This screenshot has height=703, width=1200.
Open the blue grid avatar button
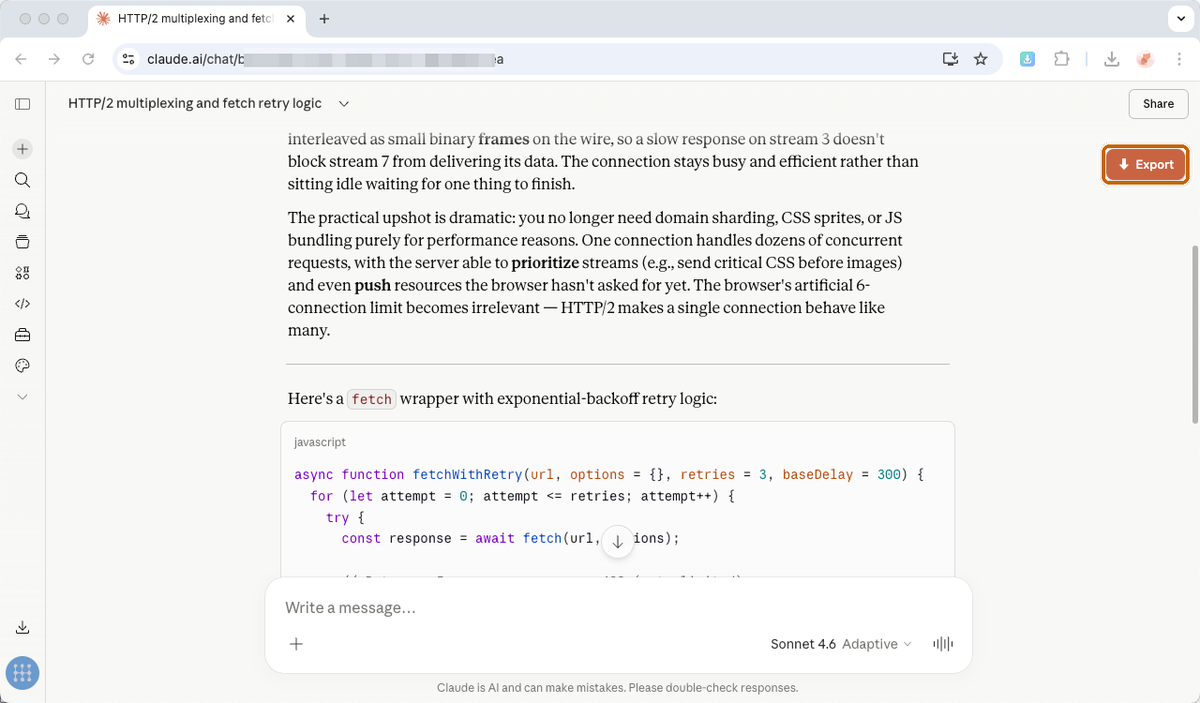pos(22,673)
